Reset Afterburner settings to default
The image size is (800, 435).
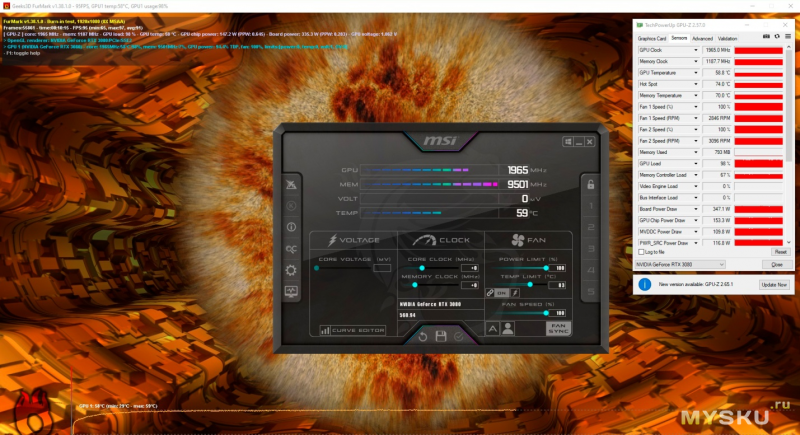[422, 337]
